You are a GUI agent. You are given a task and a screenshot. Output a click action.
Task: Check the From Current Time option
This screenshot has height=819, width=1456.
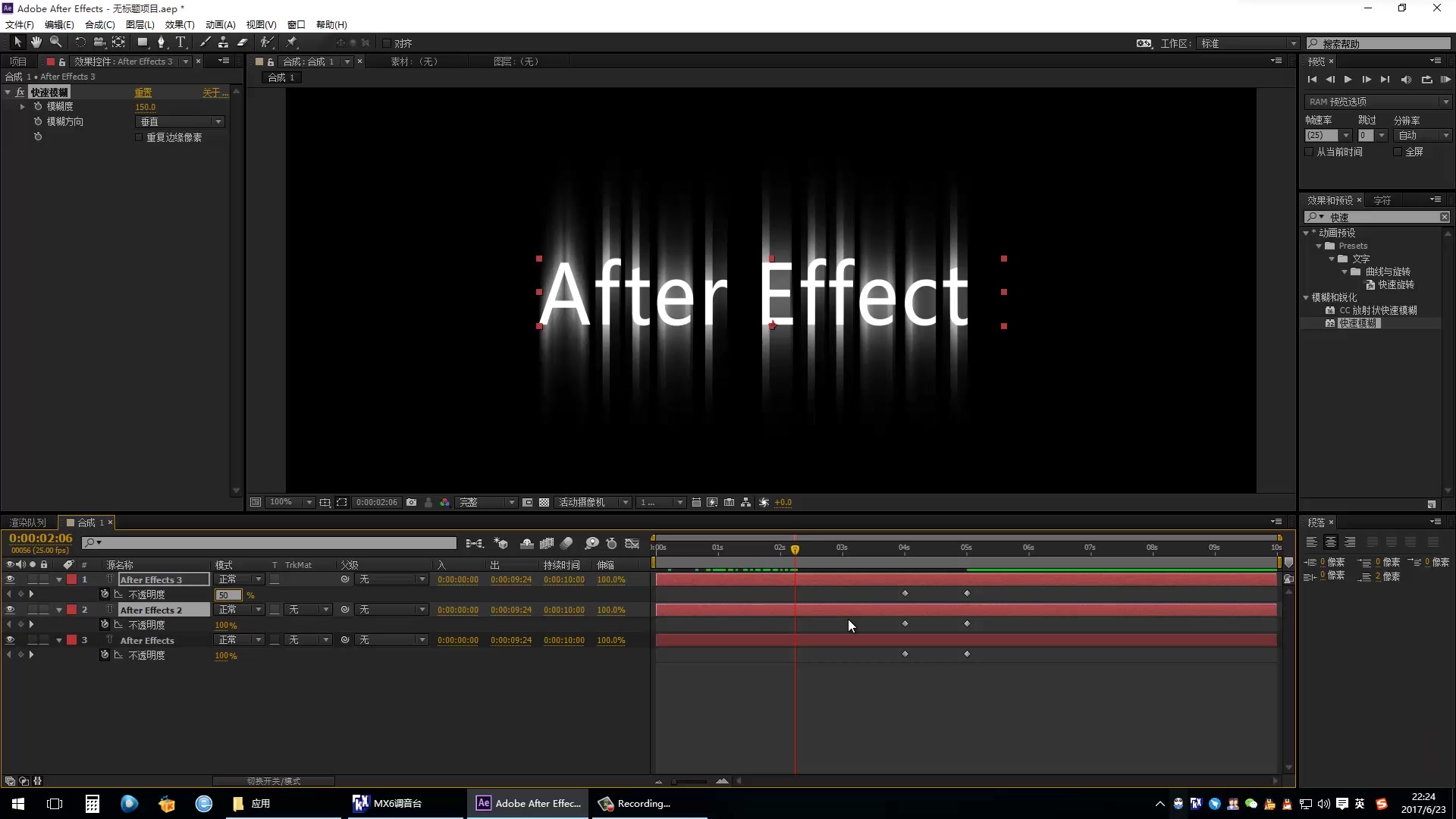1309,152
